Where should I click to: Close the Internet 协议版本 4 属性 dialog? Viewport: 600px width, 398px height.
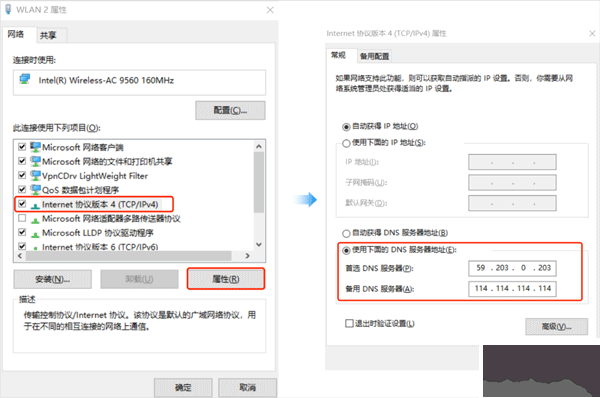point(592,33)
